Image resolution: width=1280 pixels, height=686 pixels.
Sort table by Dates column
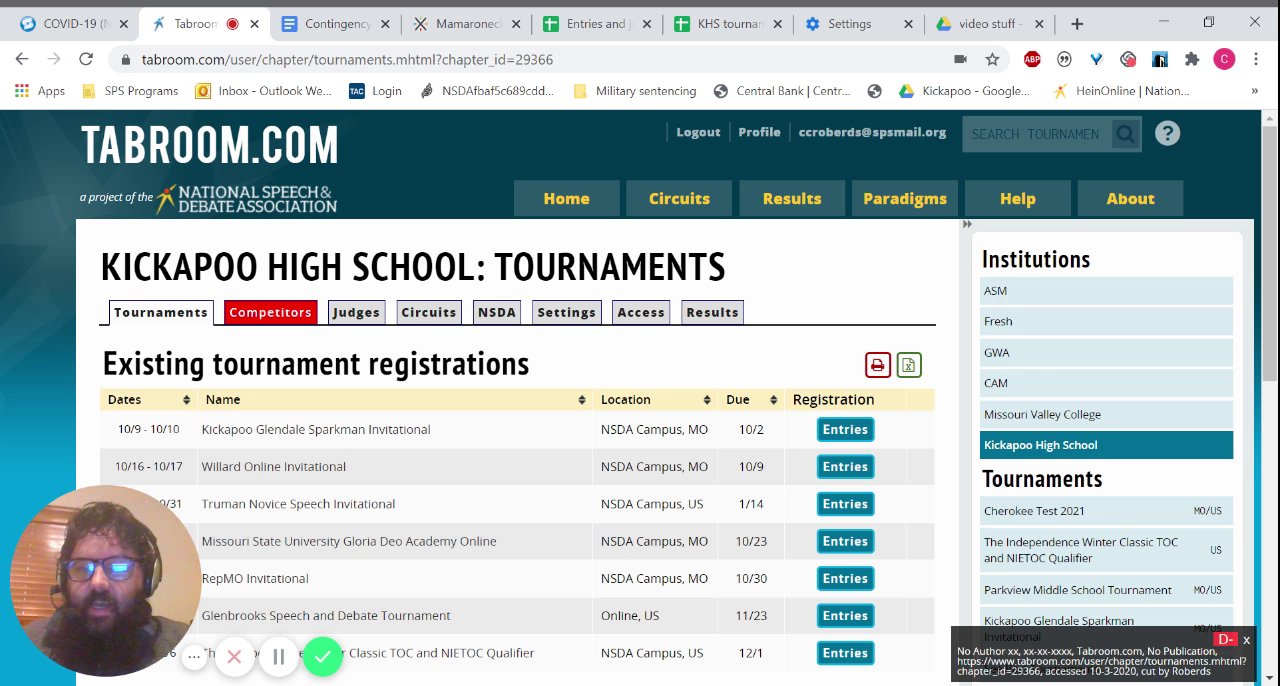click(x=149, y=400)
